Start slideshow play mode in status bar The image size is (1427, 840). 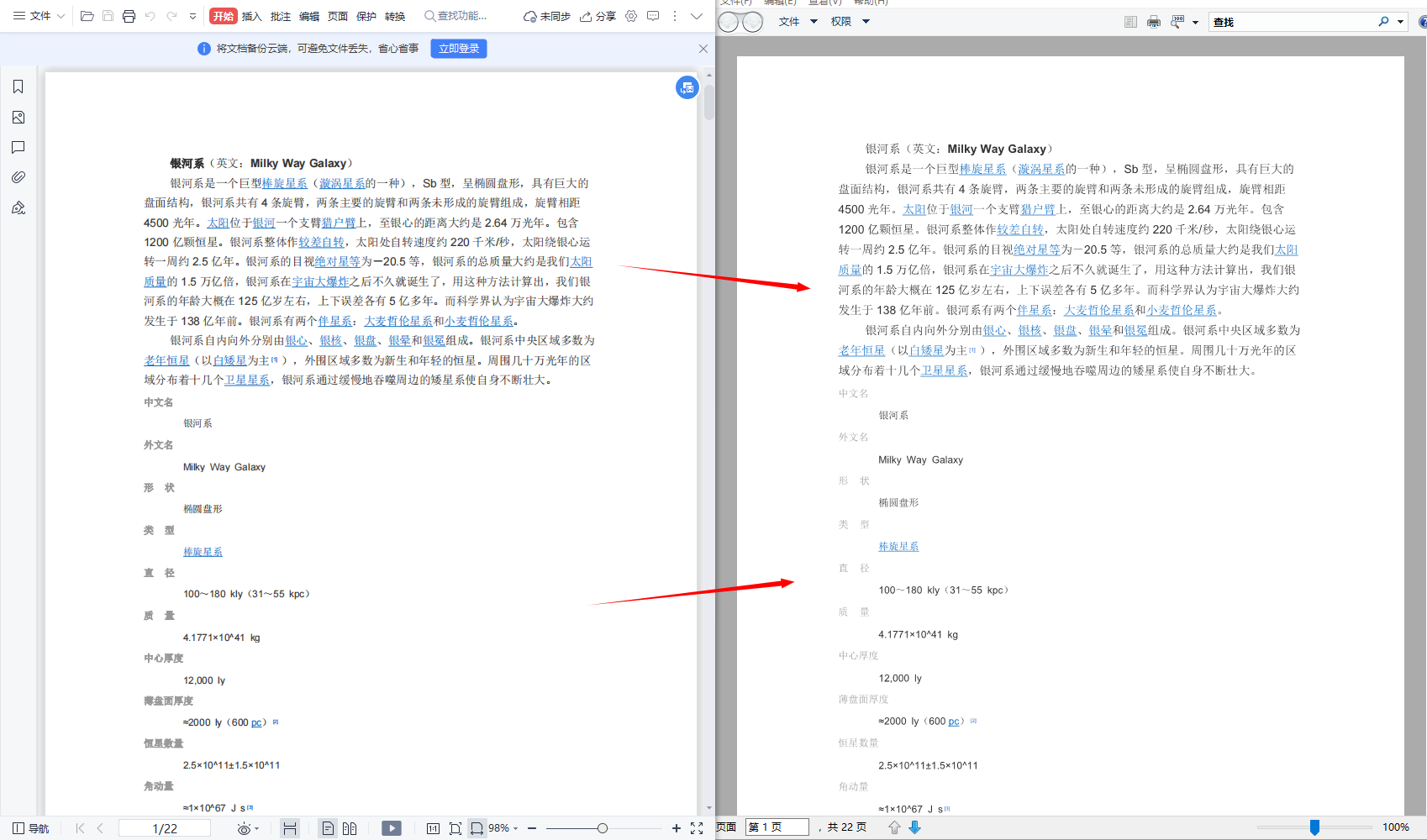392,828
